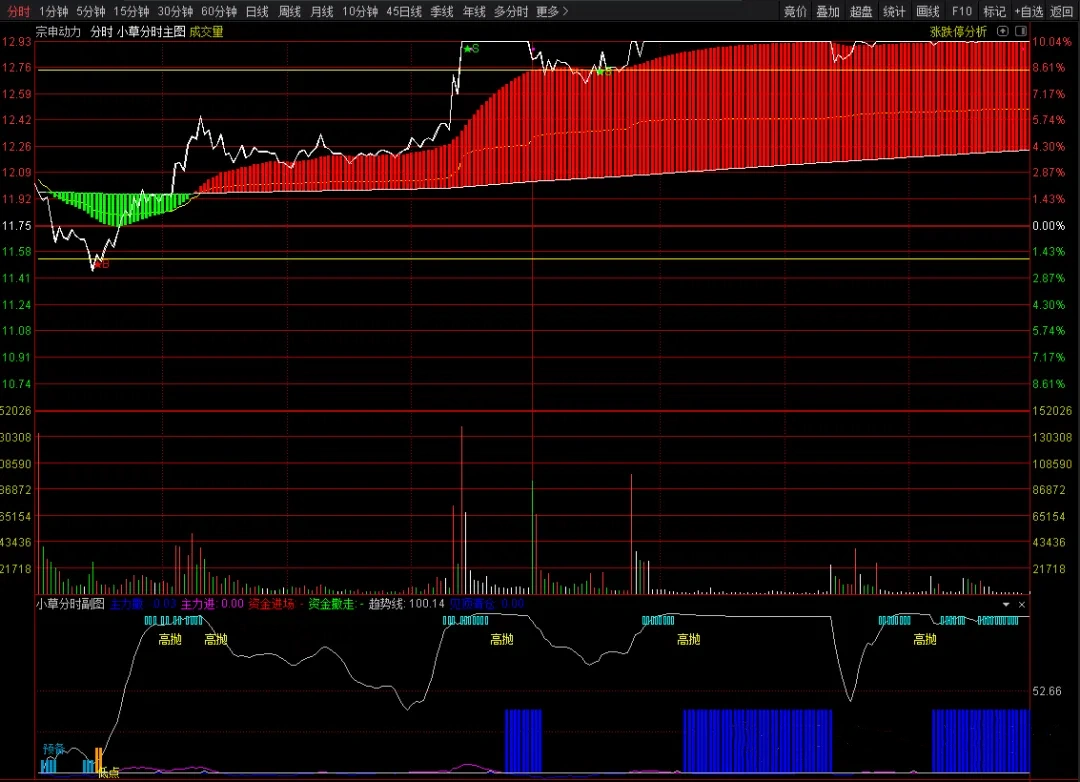
Task: Open the 竞价 auction view
Action: (795, 12)
